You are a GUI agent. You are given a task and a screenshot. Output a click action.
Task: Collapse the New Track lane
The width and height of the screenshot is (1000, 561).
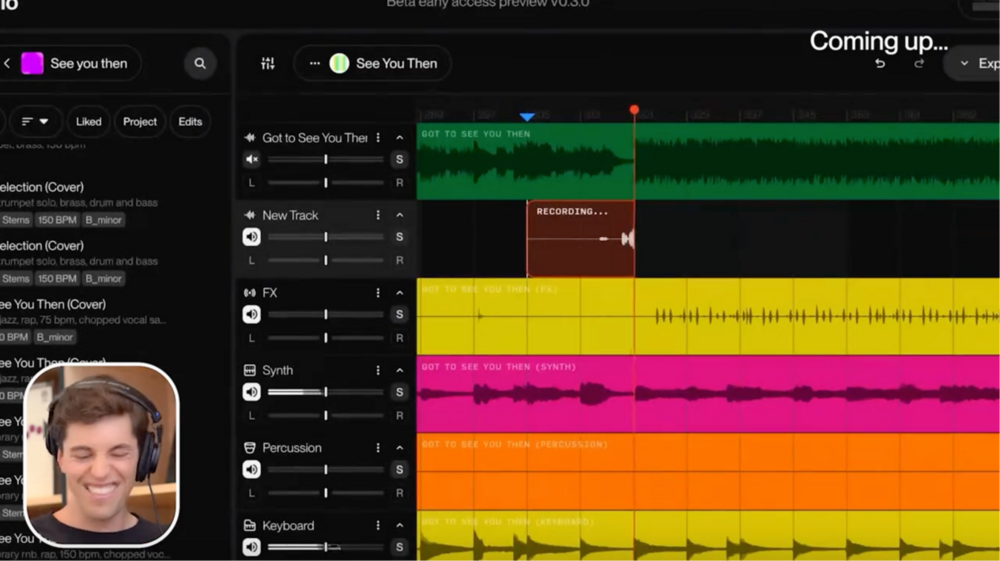point(400,215)
